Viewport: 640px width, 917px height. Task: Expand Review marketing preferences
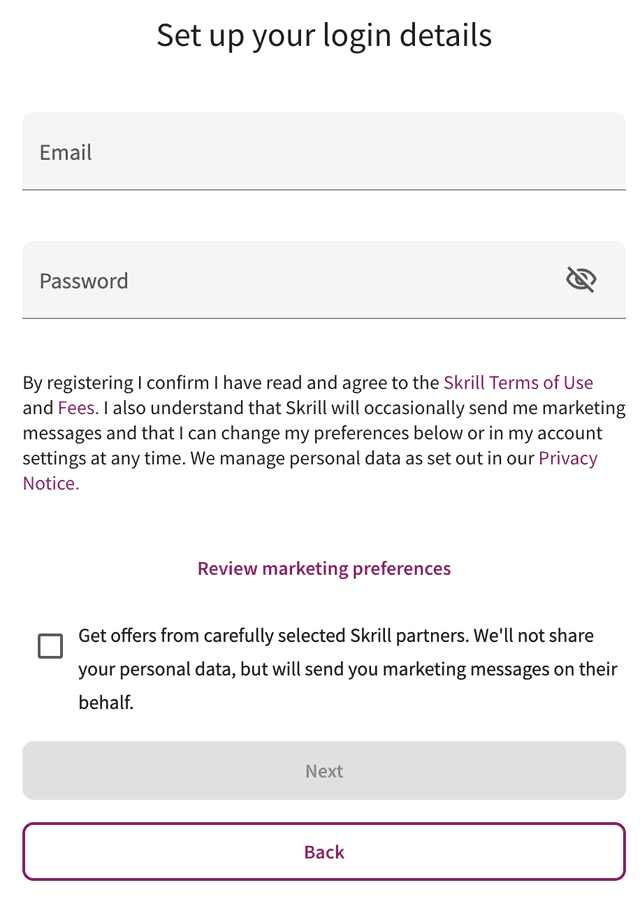[x=324, y=569]
